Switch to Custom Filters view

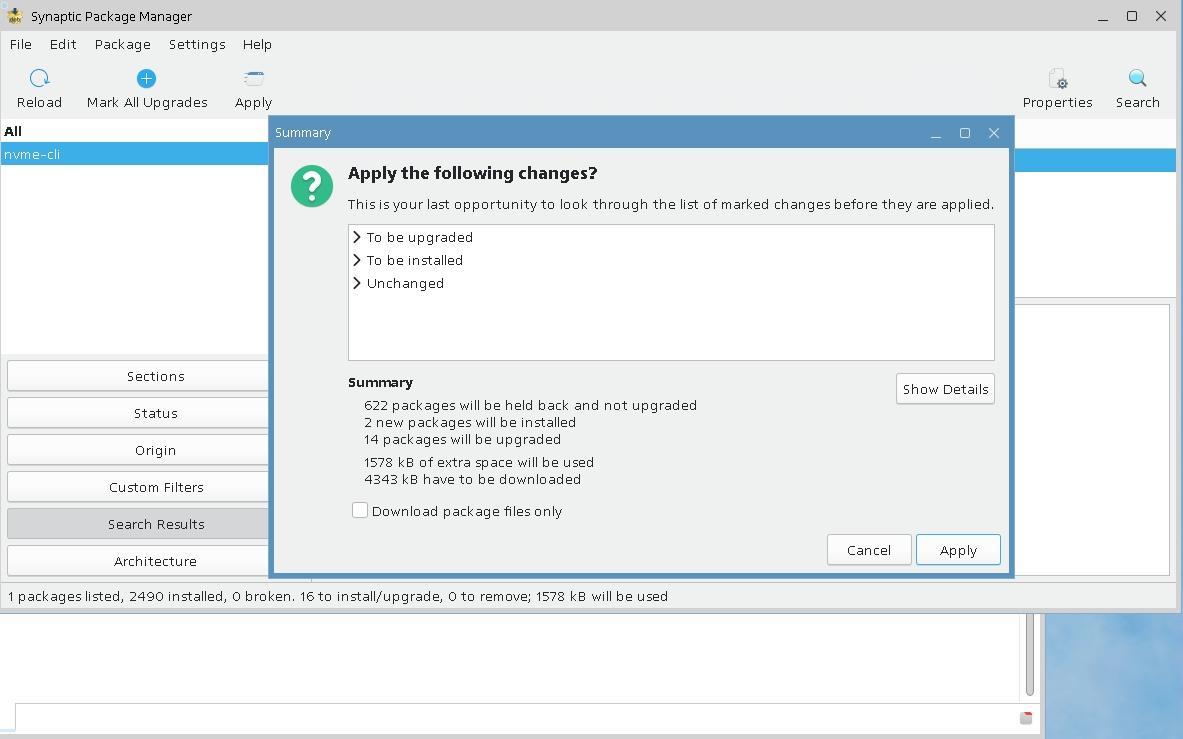coord(156,487)
